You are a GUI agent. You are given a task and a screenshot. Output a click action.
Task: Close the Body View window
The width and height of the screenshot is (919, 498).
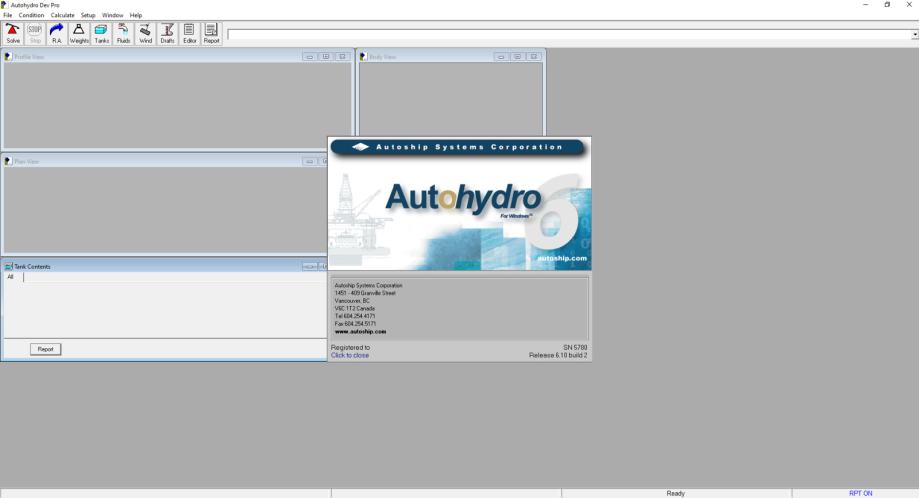[534, 57]
